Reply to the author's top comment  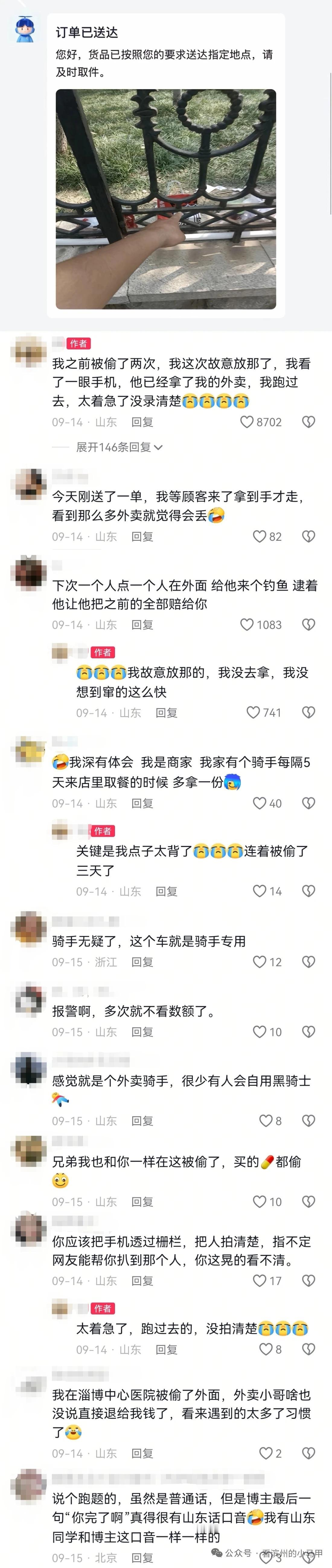(142, 422)
